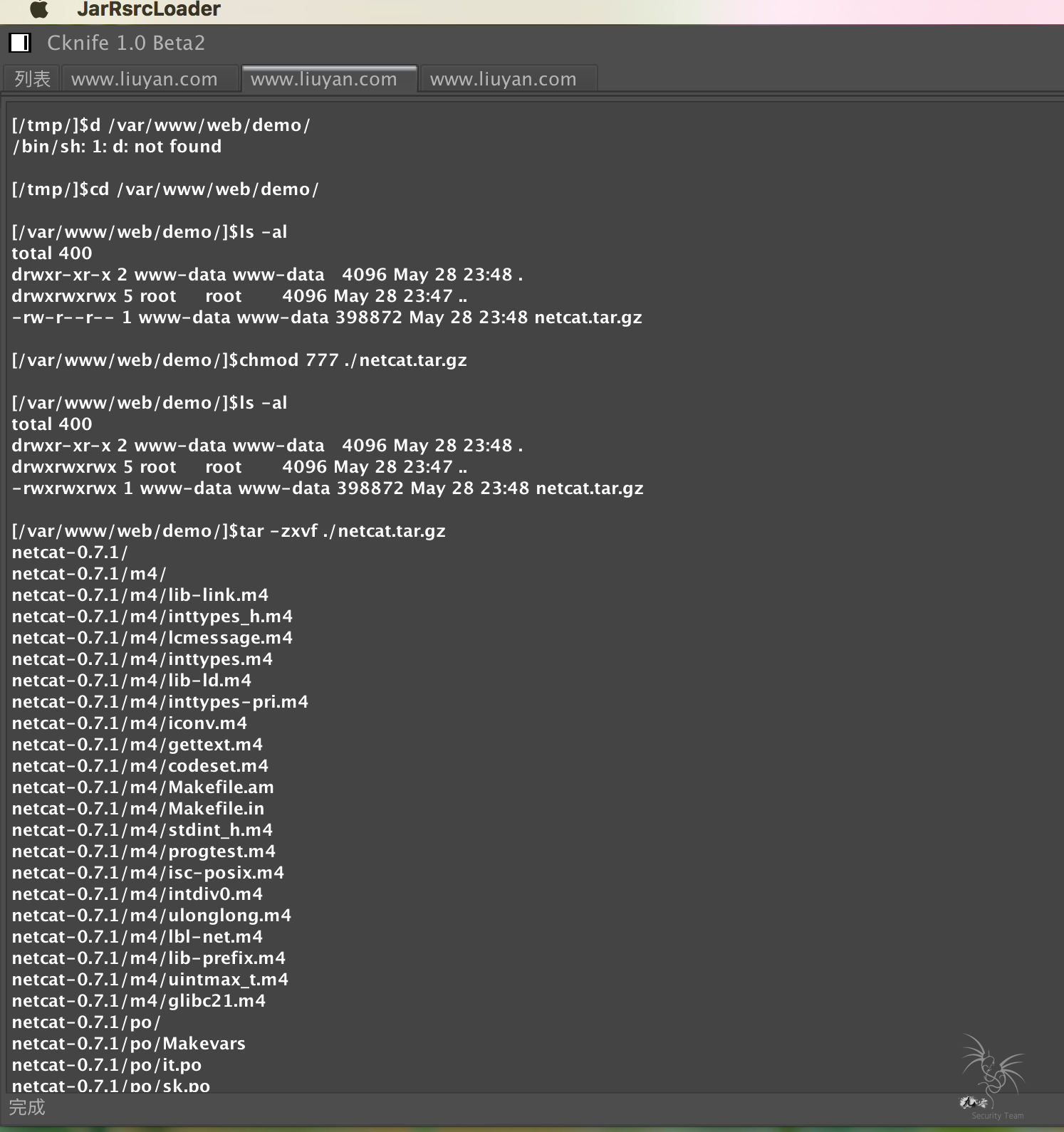Image resolution: width=1064 pixels, height=1132 pixels.
Task: Click the chmod 777 ./netcat.tar.gz command line
Action: point(239,360)
